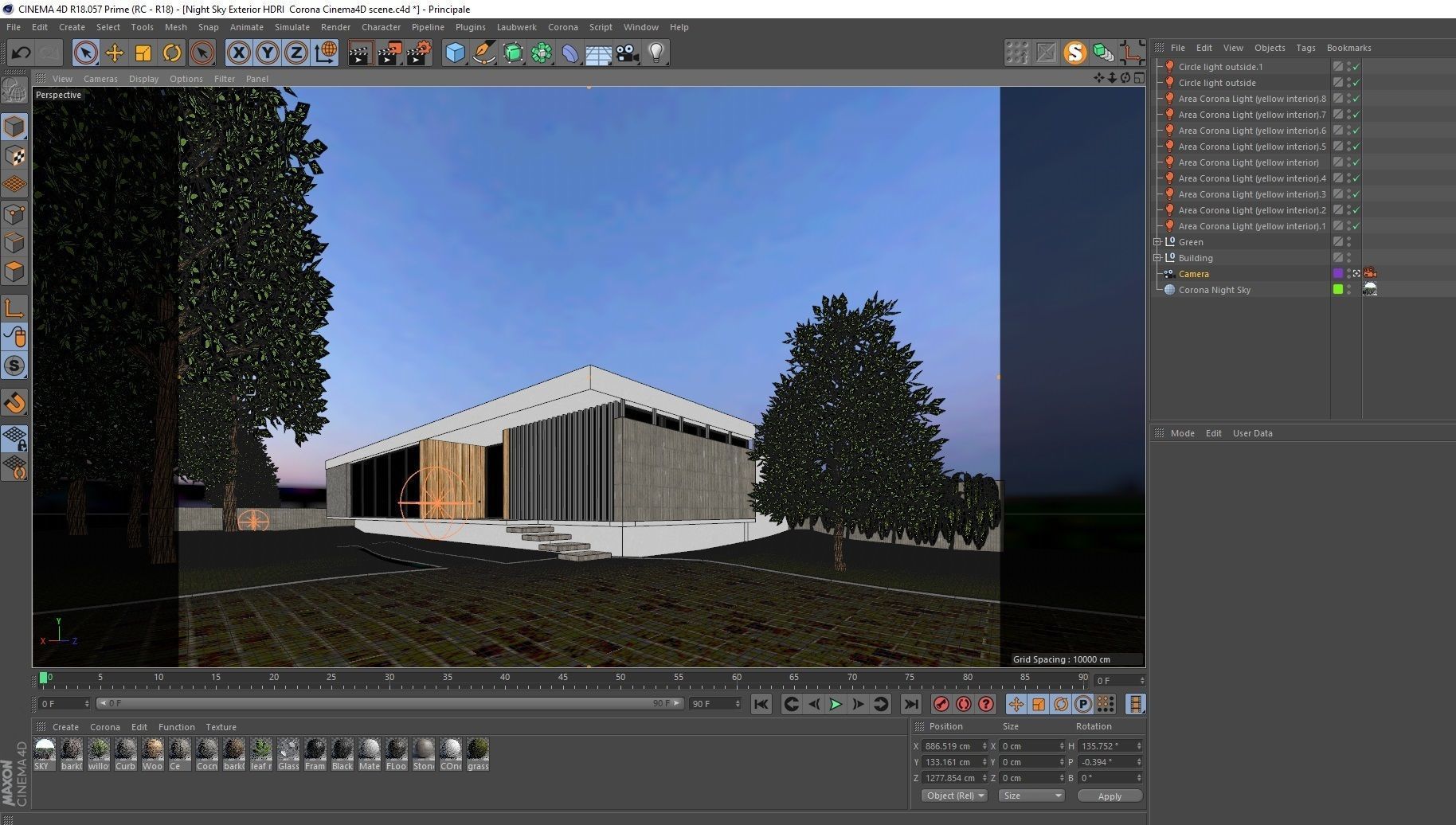Open Edit Render Settings
Screen dimensions: 1456x825
420,53
